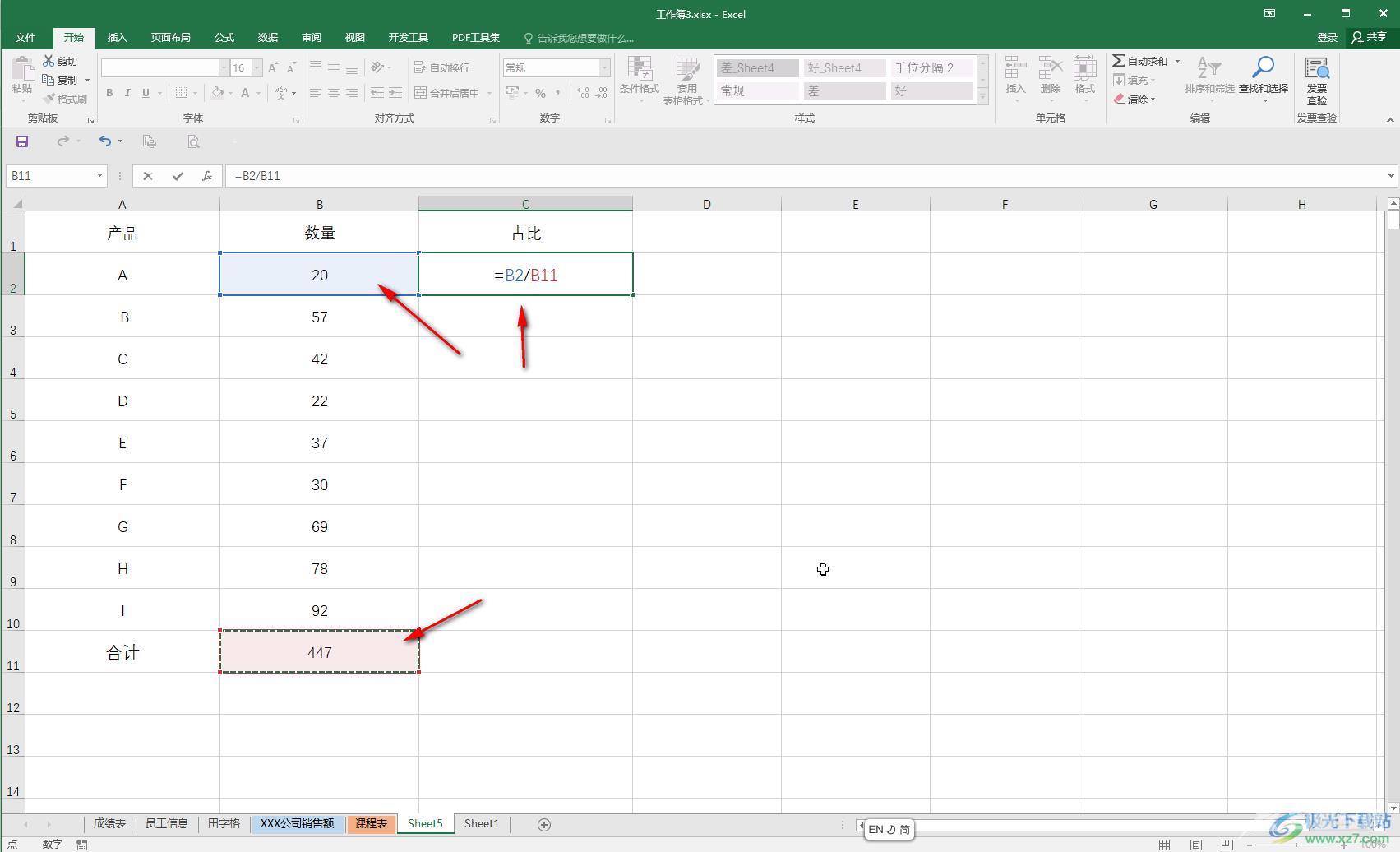Toggle Italic formatting
This screenshot has height=852, width=1400.
pyautogui.click(x=127, y=93)
